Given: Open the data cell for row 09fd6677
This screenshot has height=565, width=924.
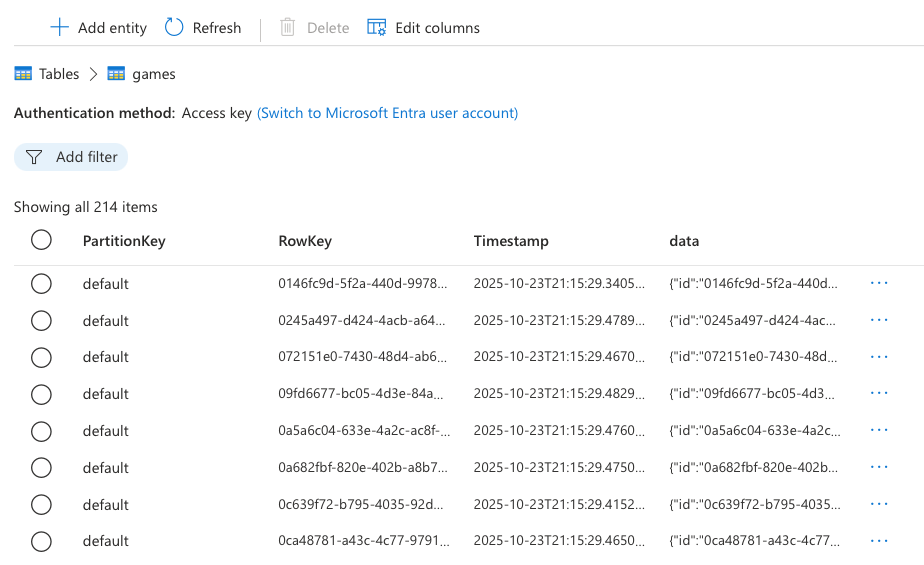Looking at the screenshot, I should 754,394.
